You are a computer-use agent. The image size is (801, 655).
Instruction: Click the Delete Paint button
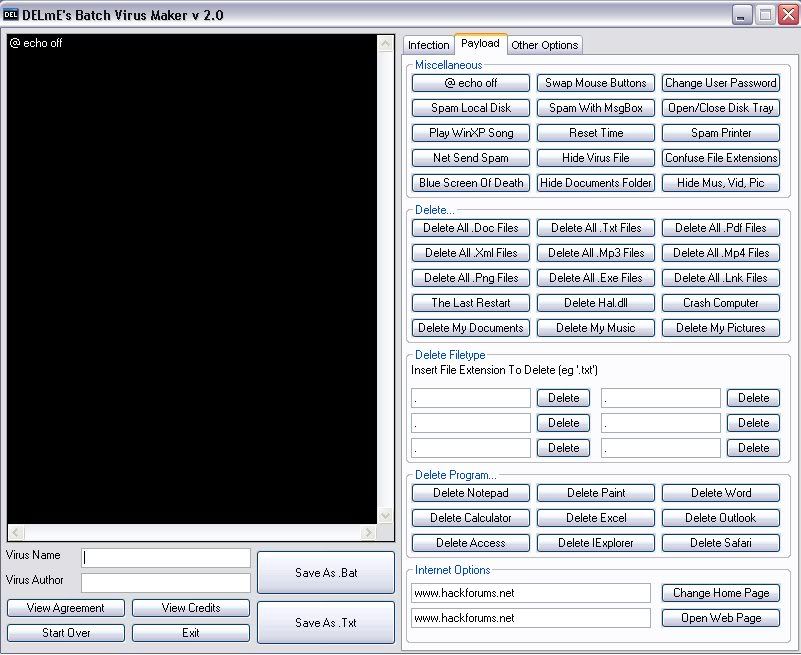596,494
